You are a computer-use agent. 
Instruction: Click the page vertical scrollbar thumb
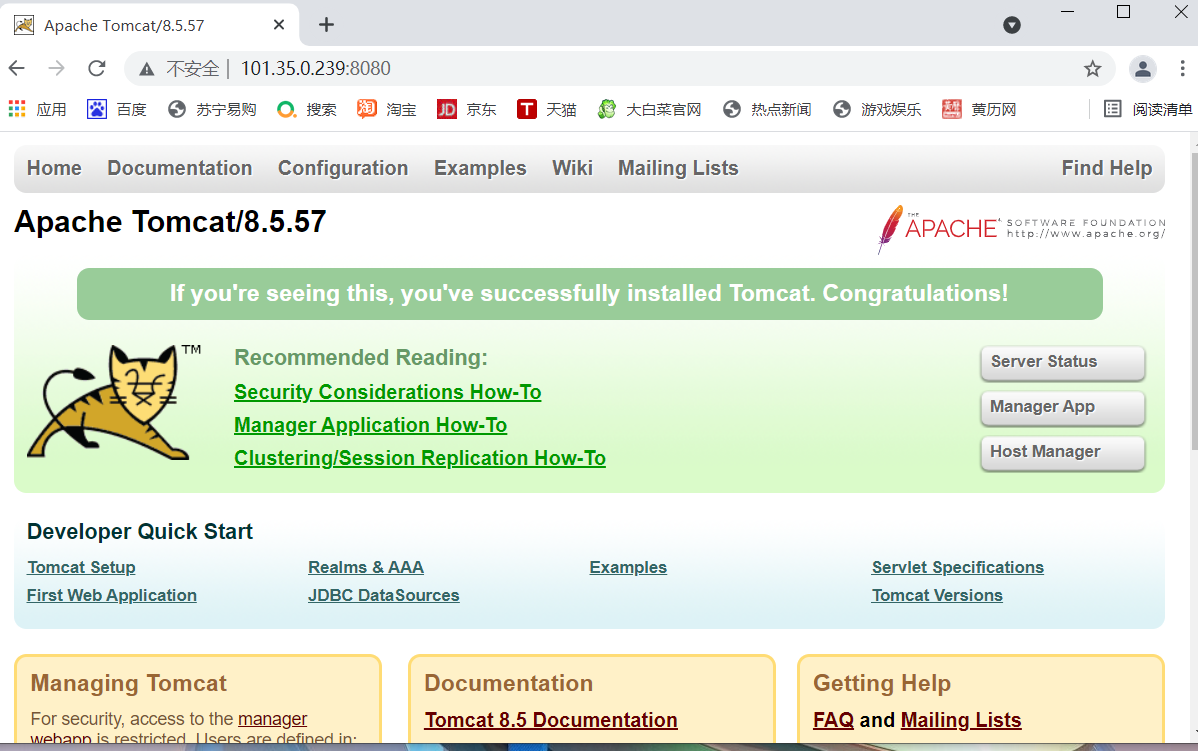click(x=1193, y=301)
